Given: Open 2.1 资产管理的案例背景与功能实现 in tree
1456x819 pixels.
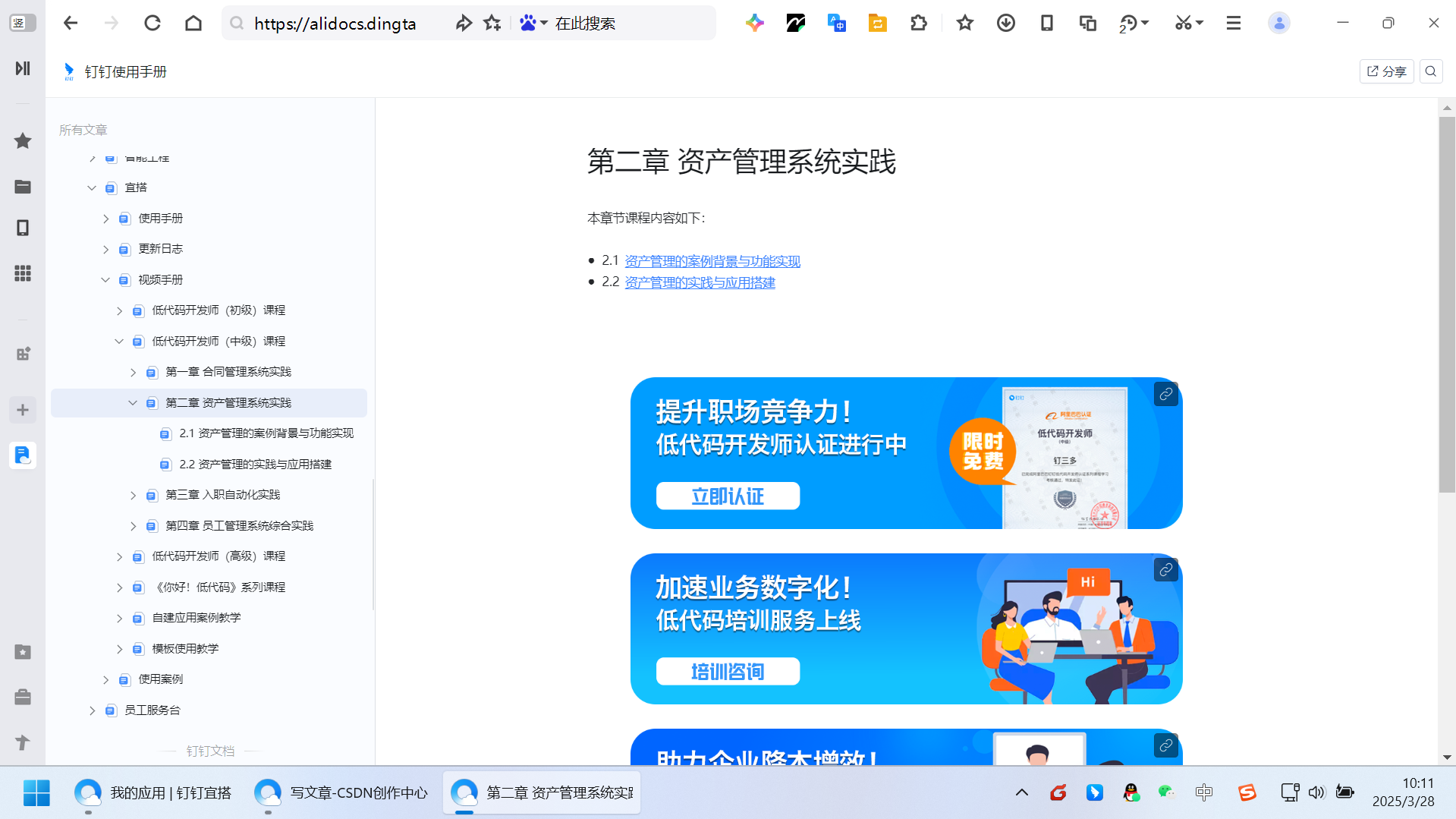Looking at the screenshot, I should [266, 433].
